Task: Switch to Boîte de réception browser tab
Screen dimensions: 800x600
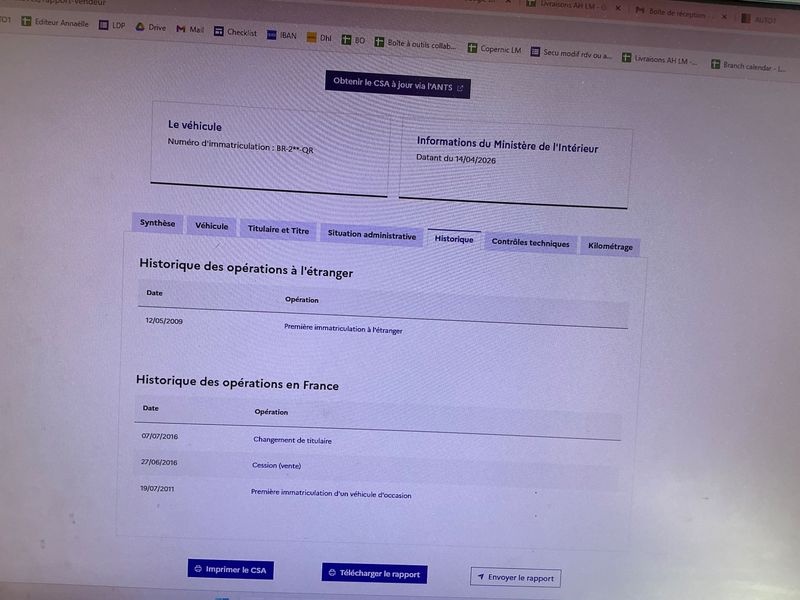Action: pyautogui.click(x=670, y=12)
